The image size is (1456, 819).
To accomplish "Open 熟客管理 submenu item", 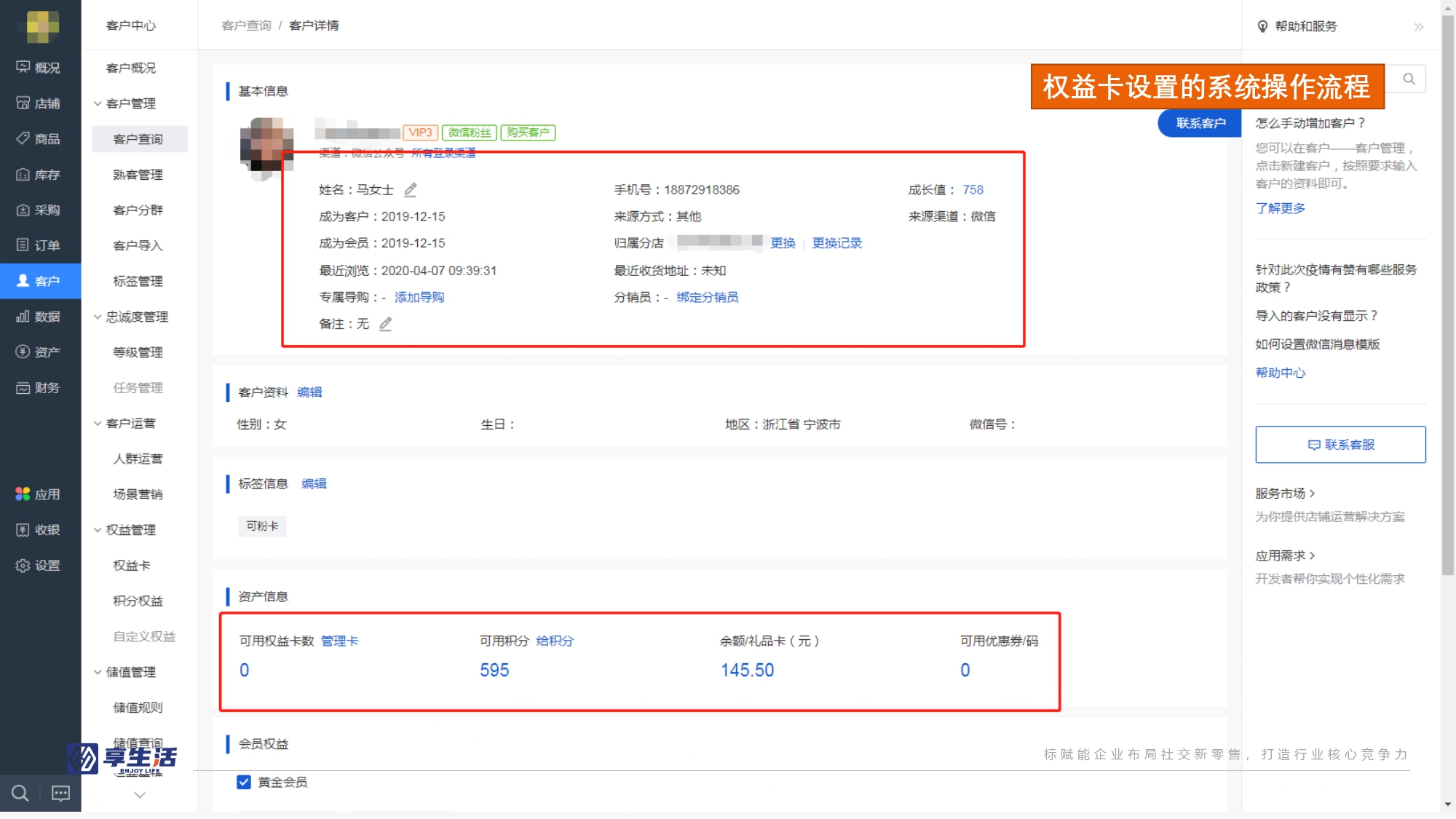I will [138, 175].
